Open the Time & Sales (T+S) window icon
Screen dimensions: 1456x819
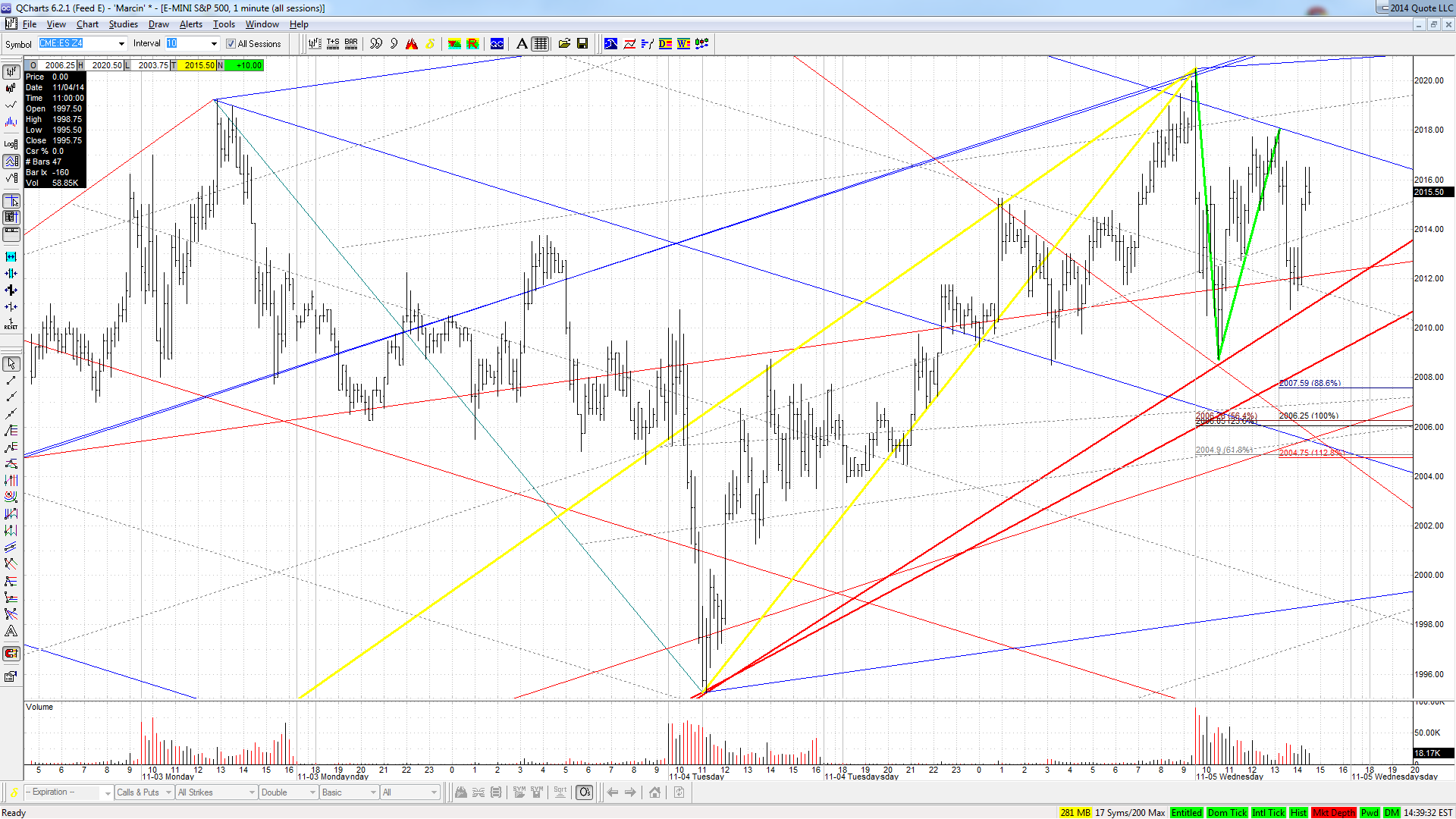333,44
